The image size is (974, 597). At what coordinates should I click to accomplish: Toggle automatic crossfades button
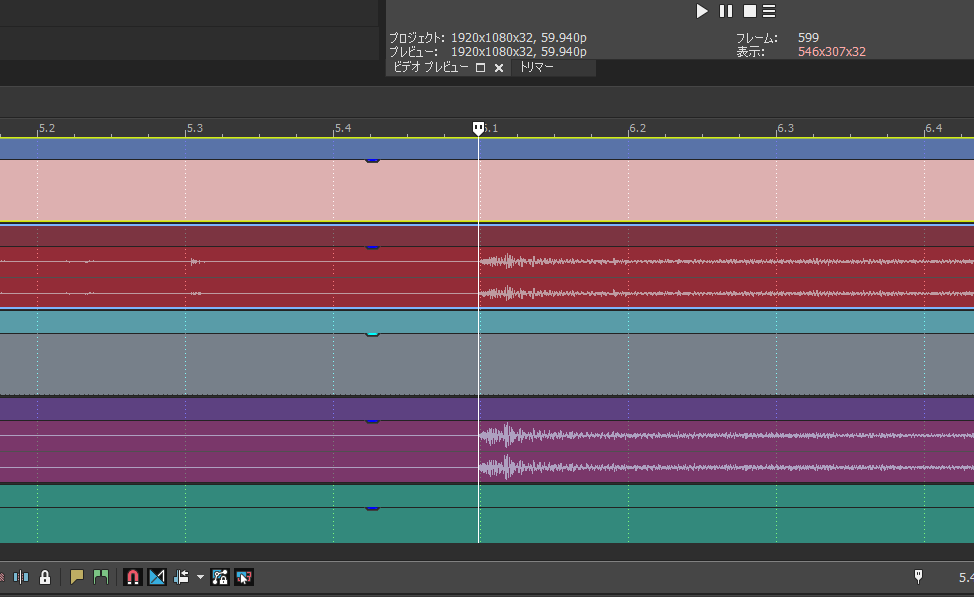click(x=157, y=577)
